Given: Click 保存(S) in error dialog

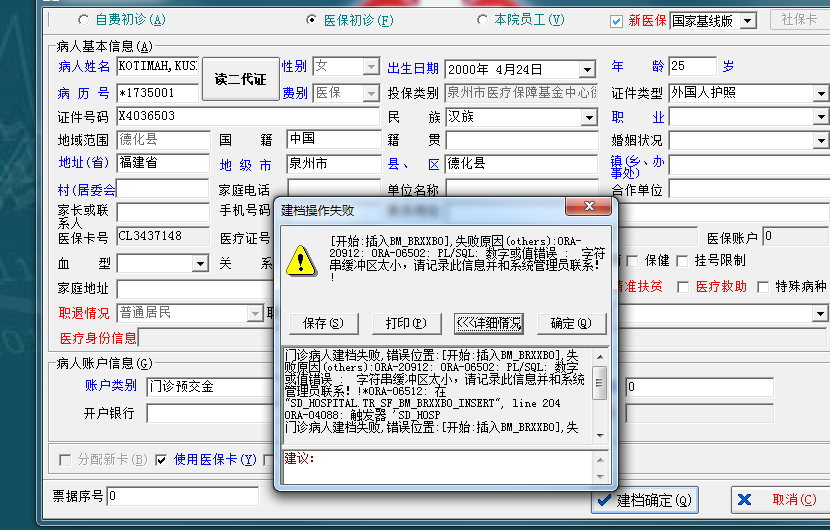Looking at the screenshot, I should click(323, 323).
